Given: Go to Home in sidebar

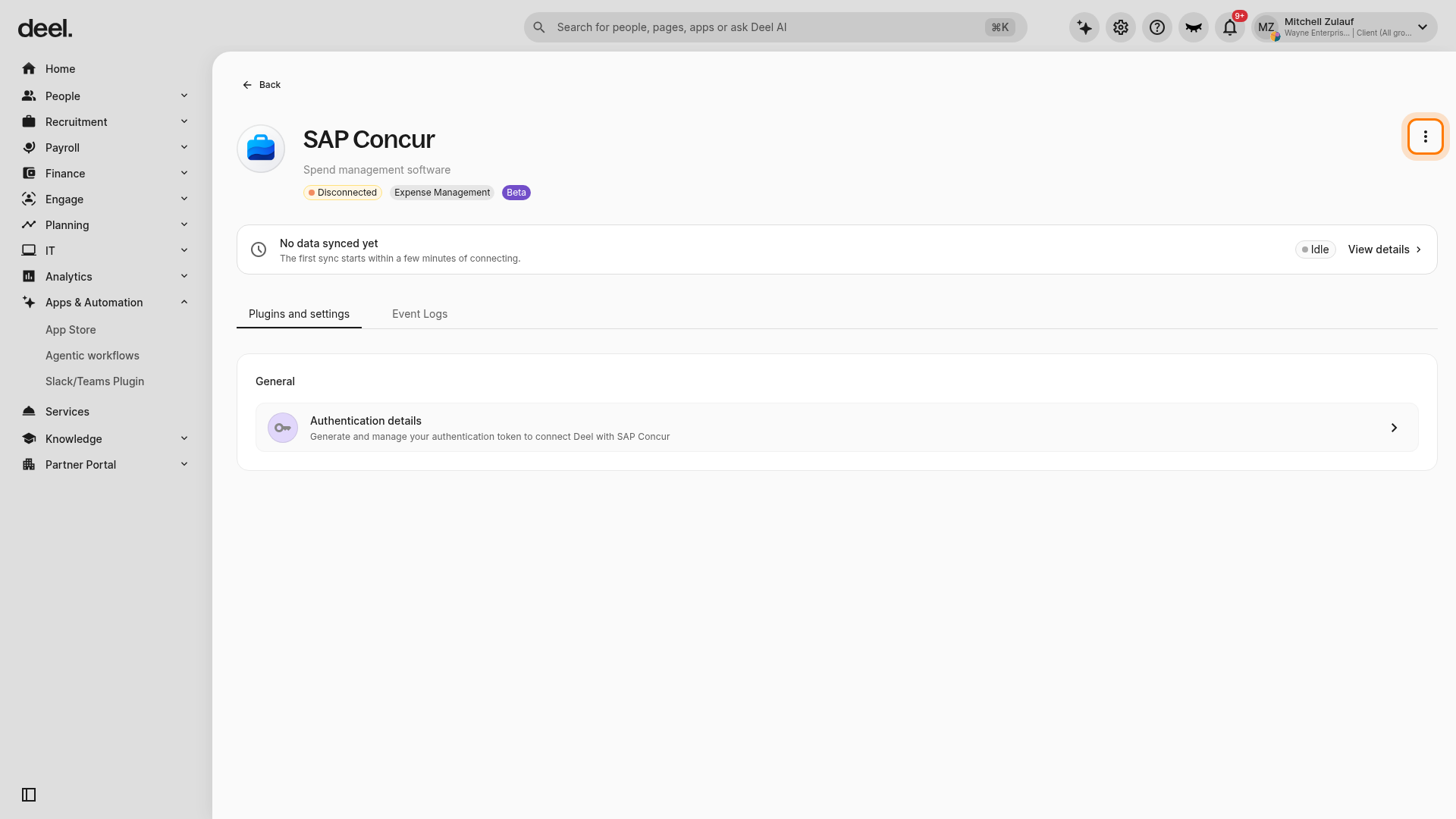Looking at the screenshot, I should [60, 69].
